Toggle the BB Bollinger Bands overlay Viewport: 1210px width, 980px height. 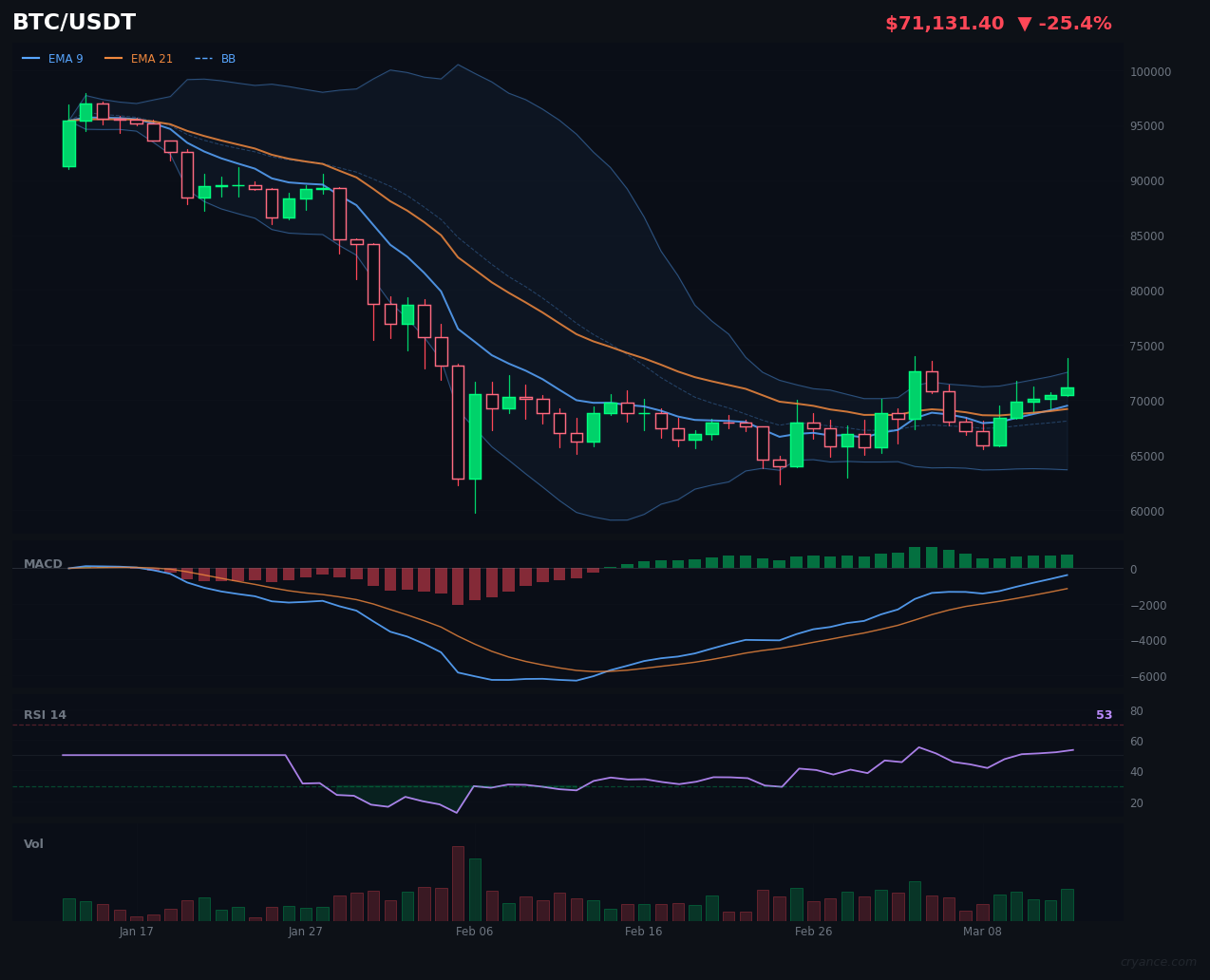tap(227, 58)
